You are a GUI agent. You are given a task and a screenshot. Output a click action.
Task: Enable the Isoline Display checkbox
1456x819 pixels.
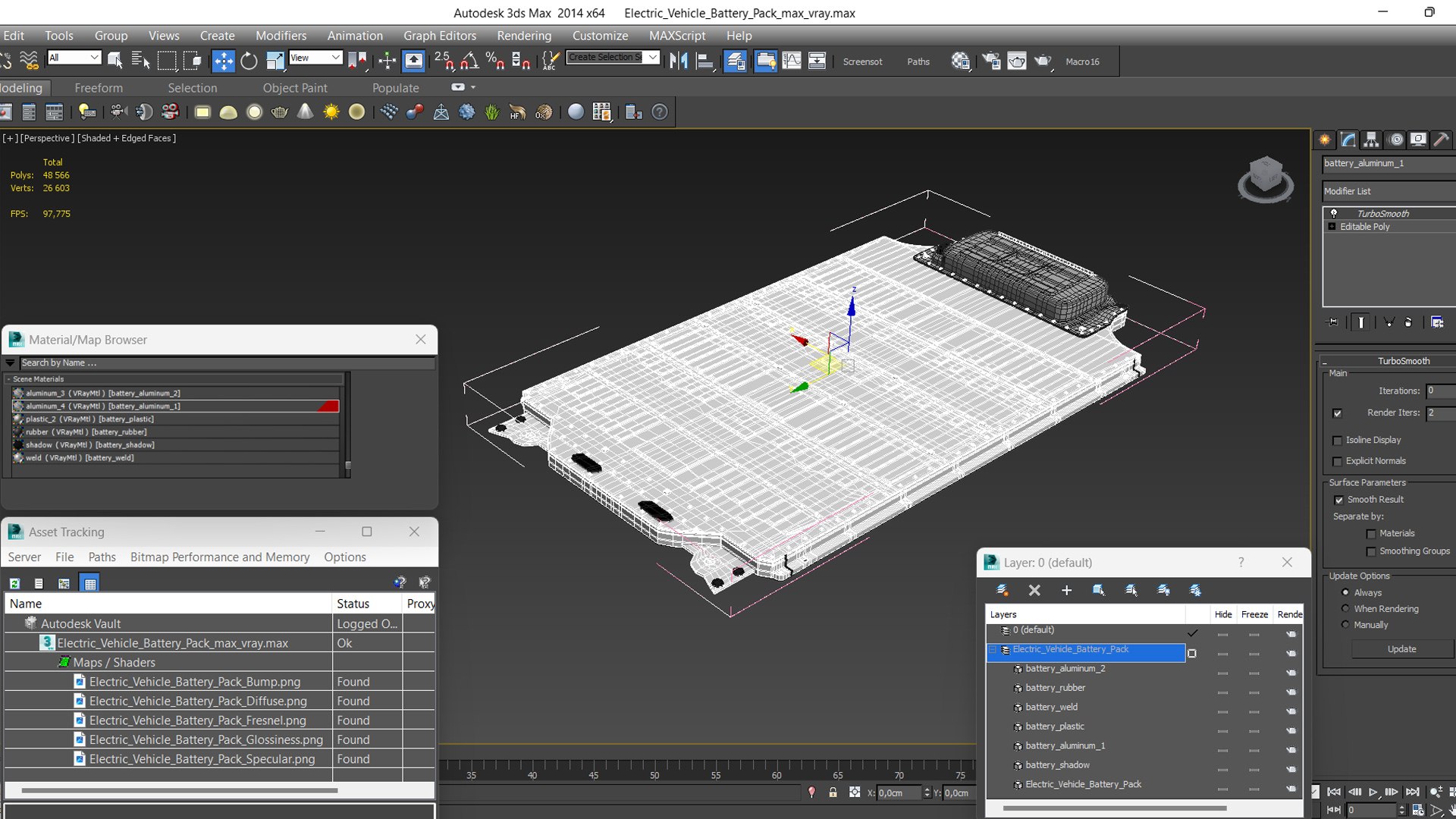1338,441
